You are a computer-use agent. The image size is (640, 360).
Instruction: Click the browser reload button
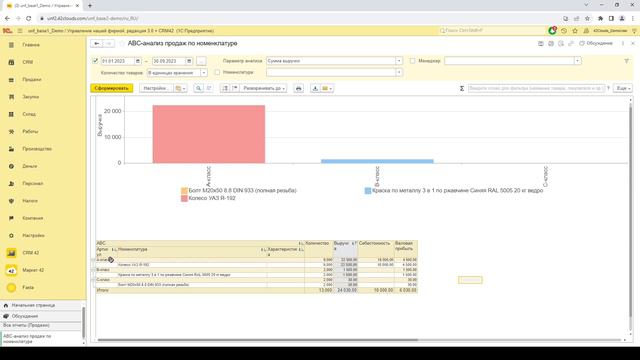tap(29, 18)
